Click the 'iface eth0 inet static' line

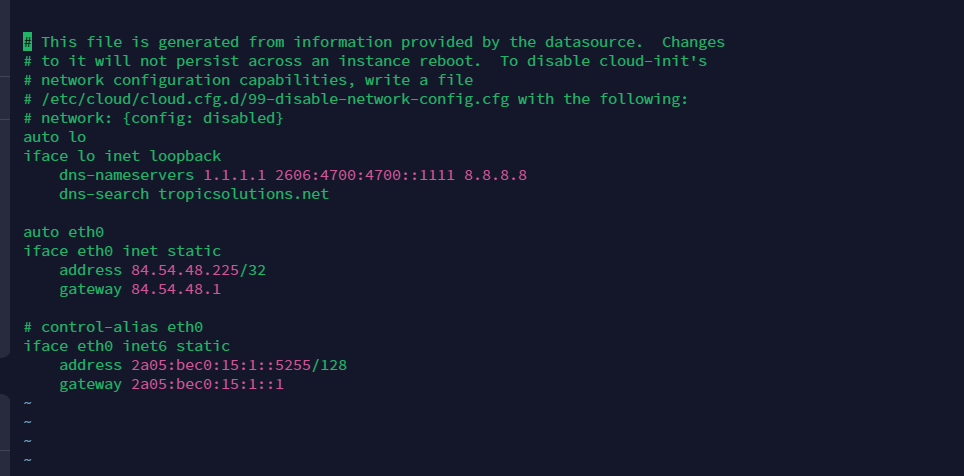(122, 251)
